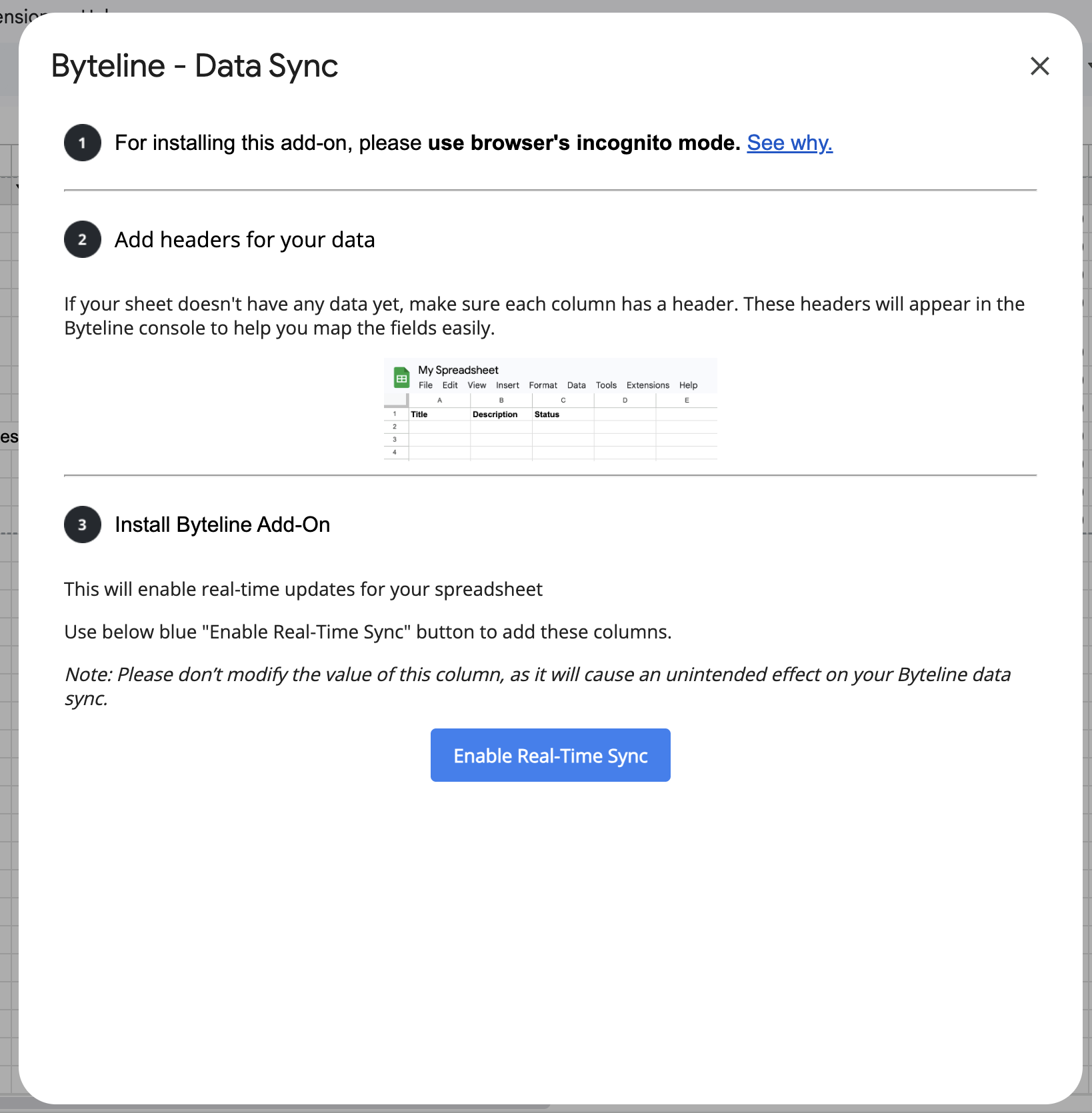Select the Status header cell

(x=562, y=415)
